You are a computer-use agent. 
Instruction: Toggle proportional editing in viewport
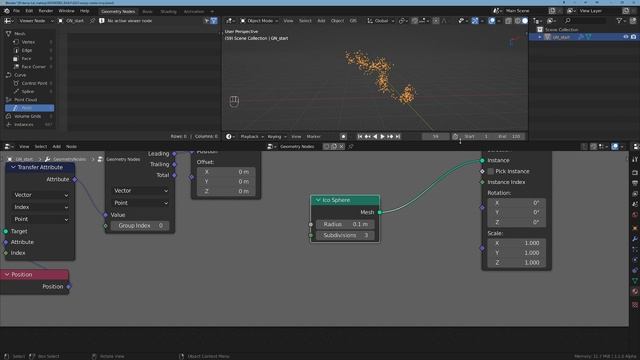436,20
